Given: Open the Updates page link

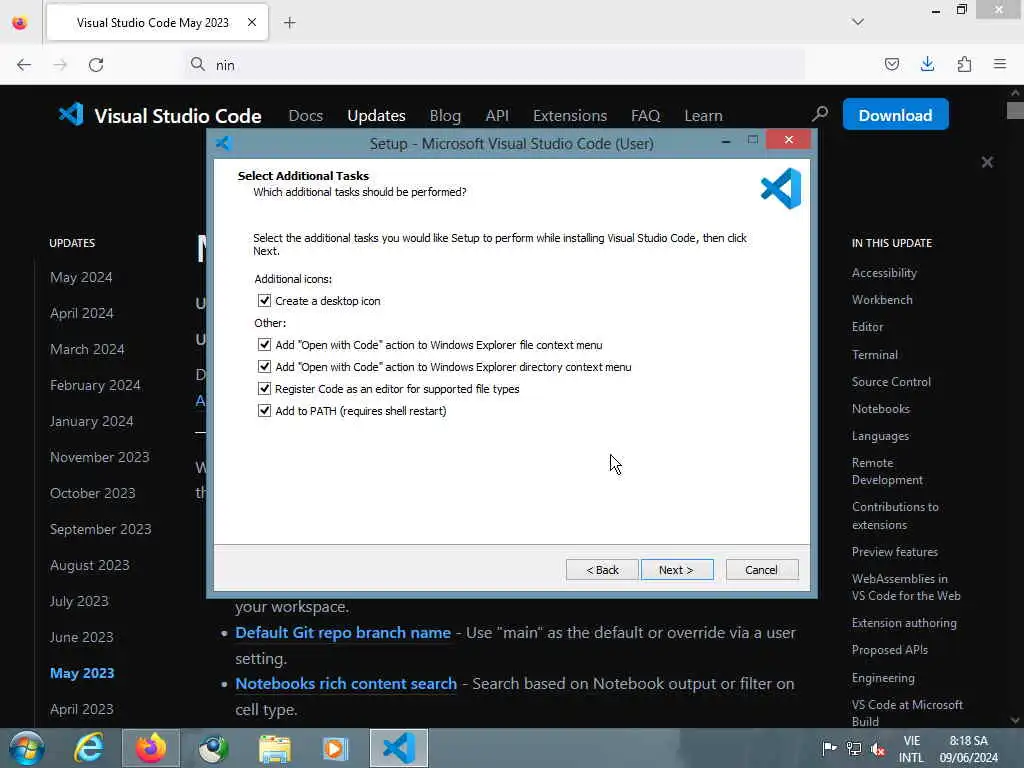Looking at the screenshot, I should pyautogui.click(x=376, y=116).
